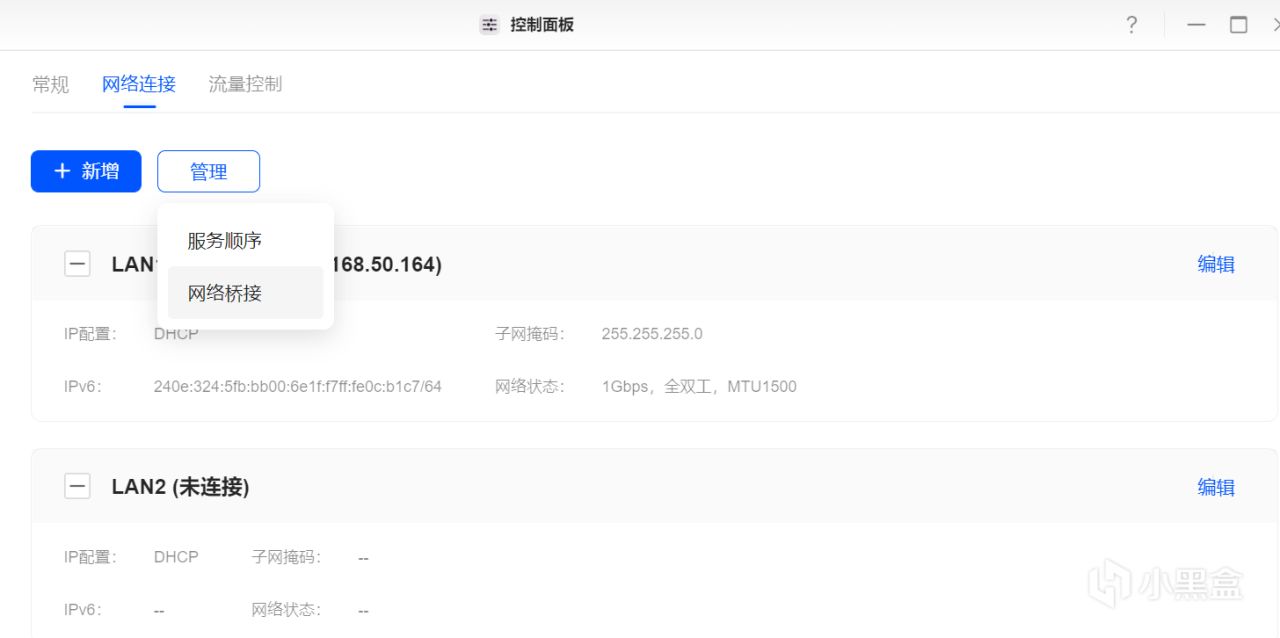Toggle the 管理 dropdown button
Screen dimensions: 1280x638
click(x=208, y=171)
